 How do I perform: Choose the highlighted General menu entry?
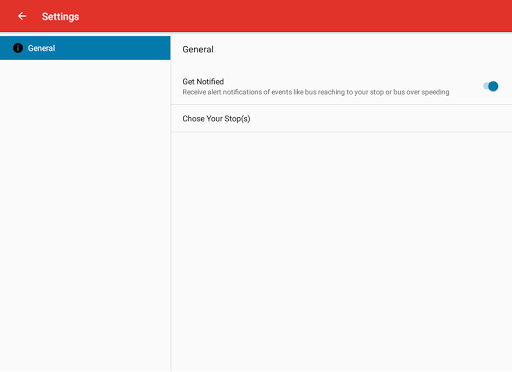click(x=85, y=48)
